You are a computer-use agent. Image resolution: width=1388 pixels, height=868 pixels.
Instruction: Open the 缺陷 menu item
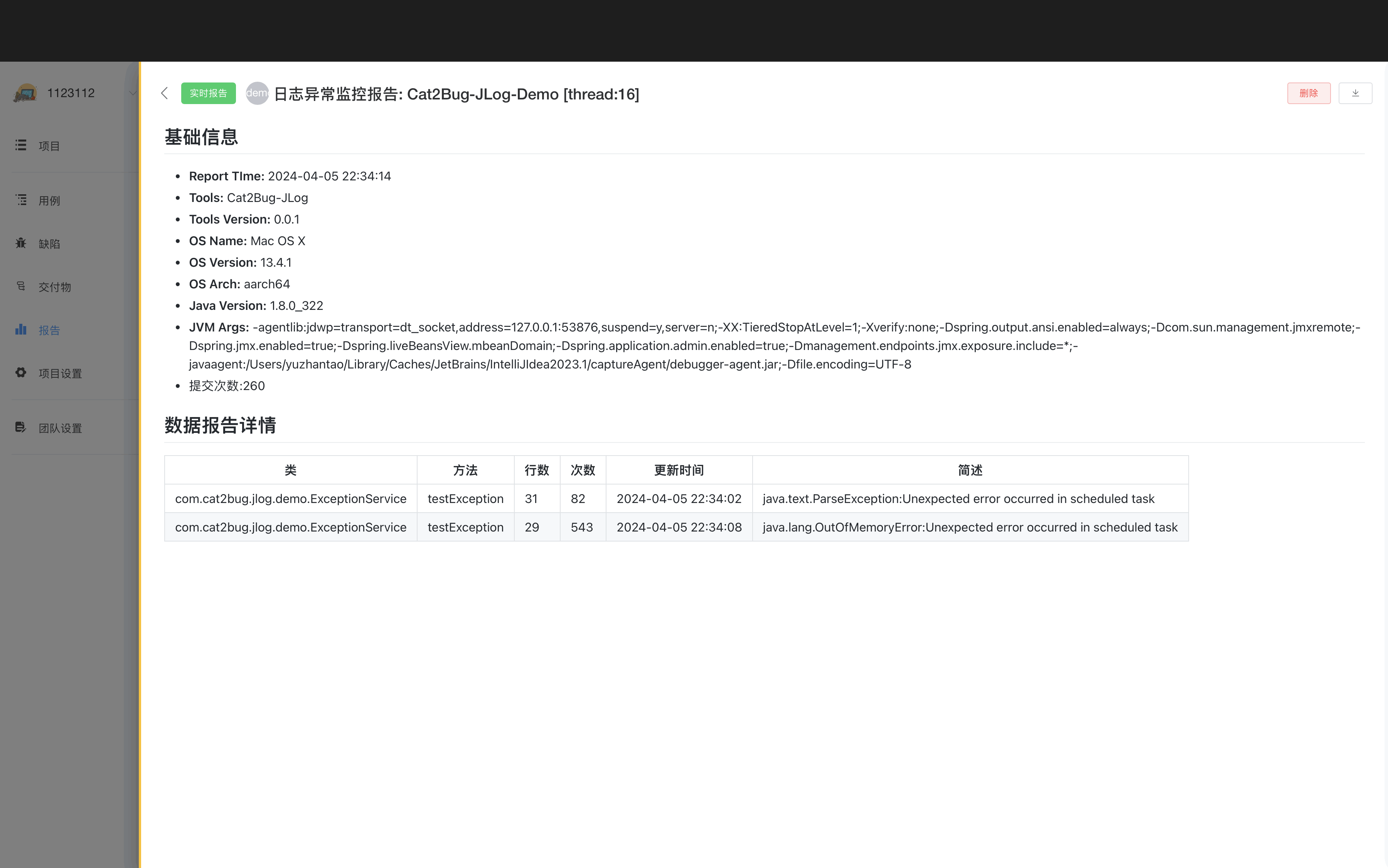(x=49, y=244)
